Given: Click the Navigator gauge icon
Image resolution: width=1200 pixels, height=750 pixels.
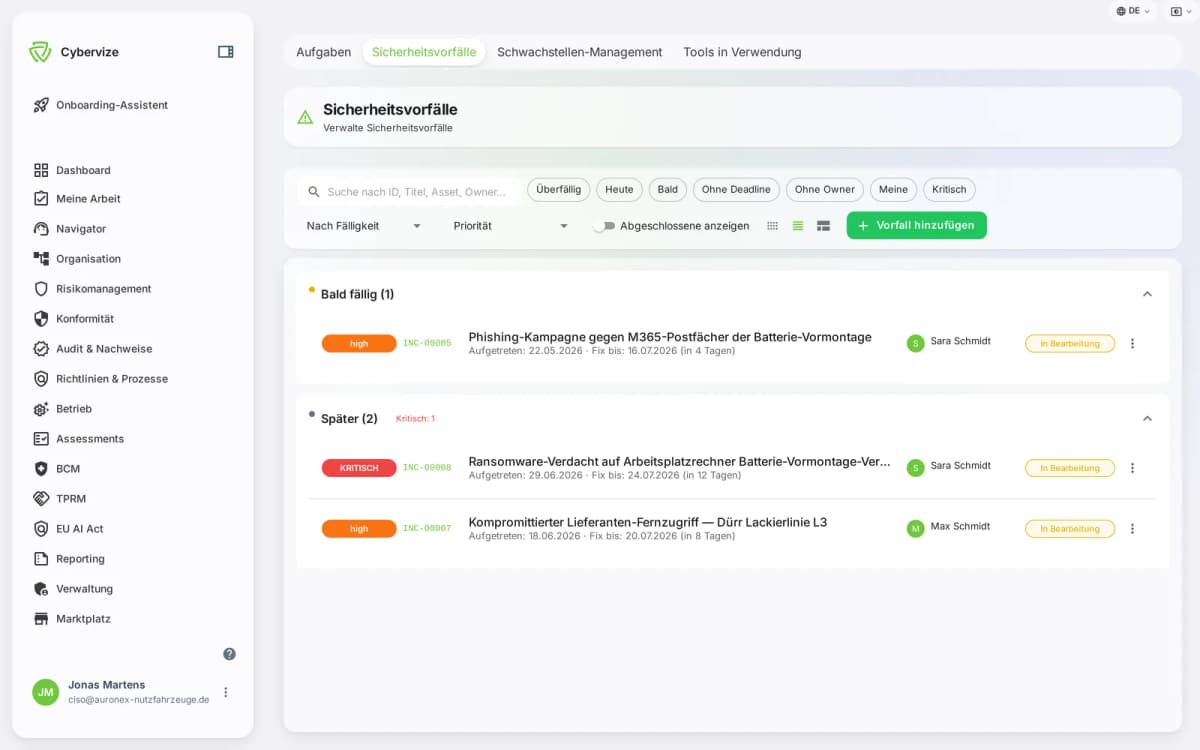Looking at the screenshot, I should coord(41,228).
